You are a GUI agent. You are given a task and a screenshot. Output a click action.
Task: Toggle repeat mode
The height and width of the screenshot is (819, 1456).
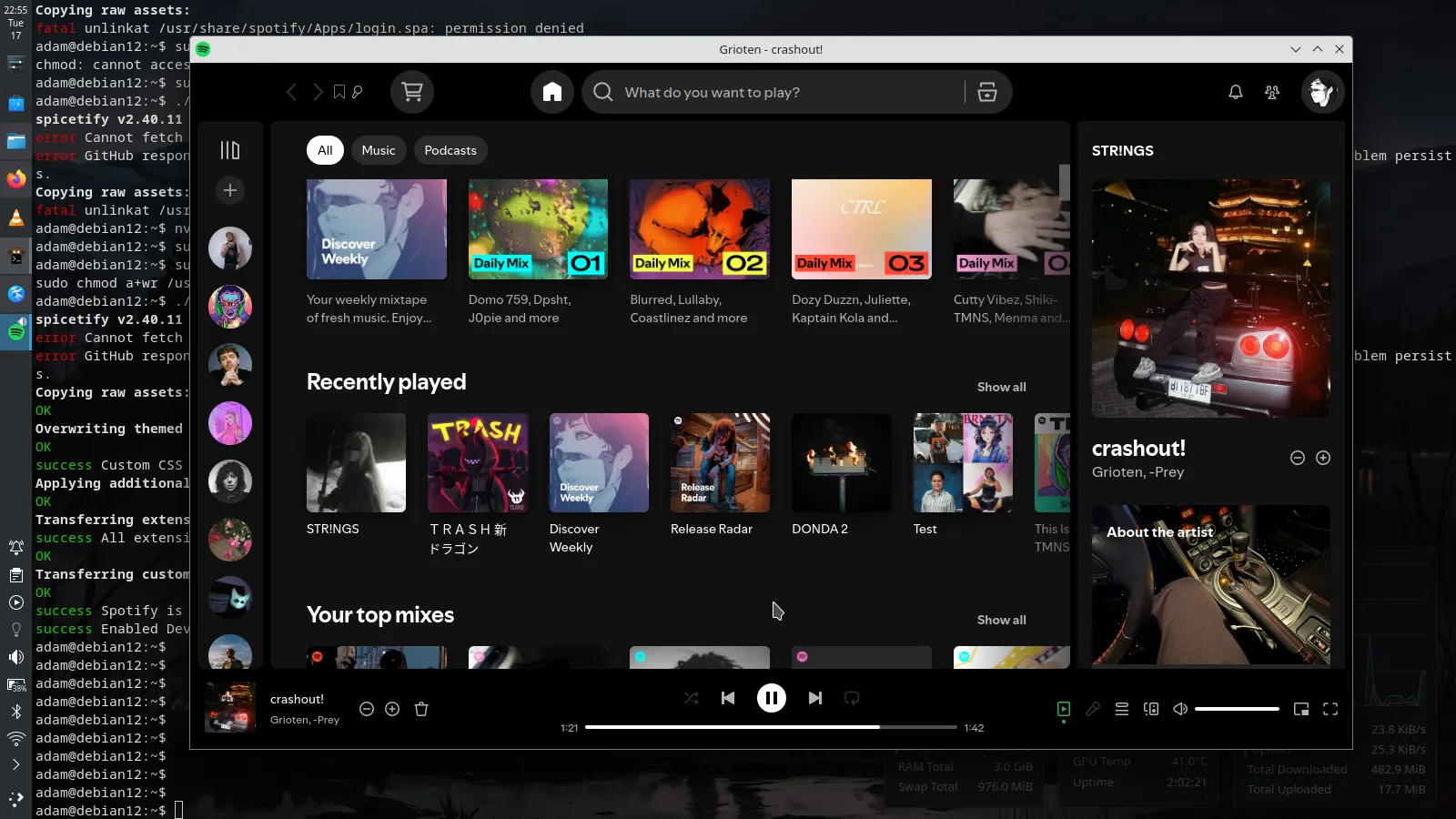(x=852, y=698)
